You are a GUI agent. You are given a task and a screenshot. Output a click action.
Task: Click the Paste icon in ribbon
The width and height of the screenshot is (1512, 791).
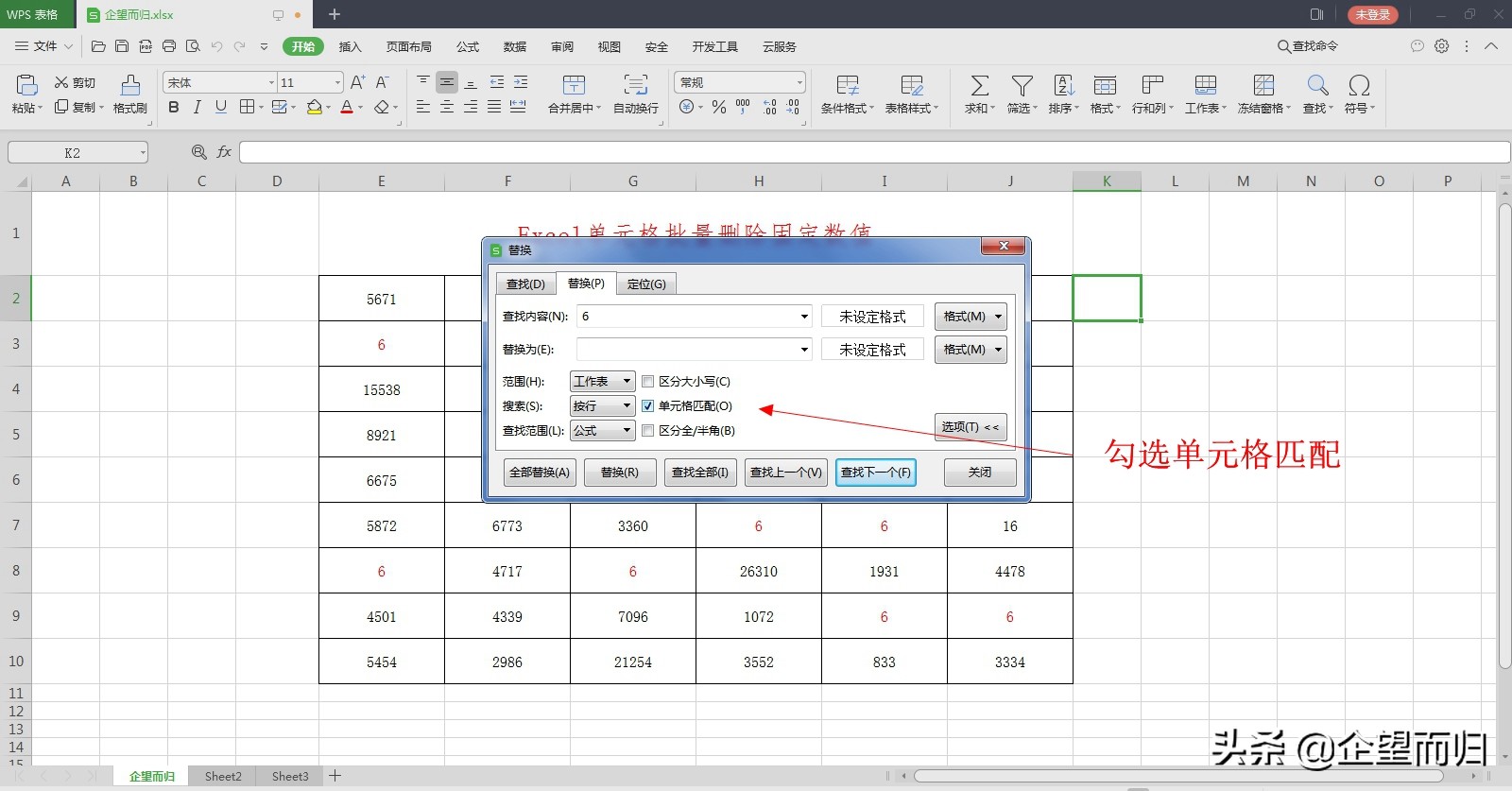click(x=26, y=85)
